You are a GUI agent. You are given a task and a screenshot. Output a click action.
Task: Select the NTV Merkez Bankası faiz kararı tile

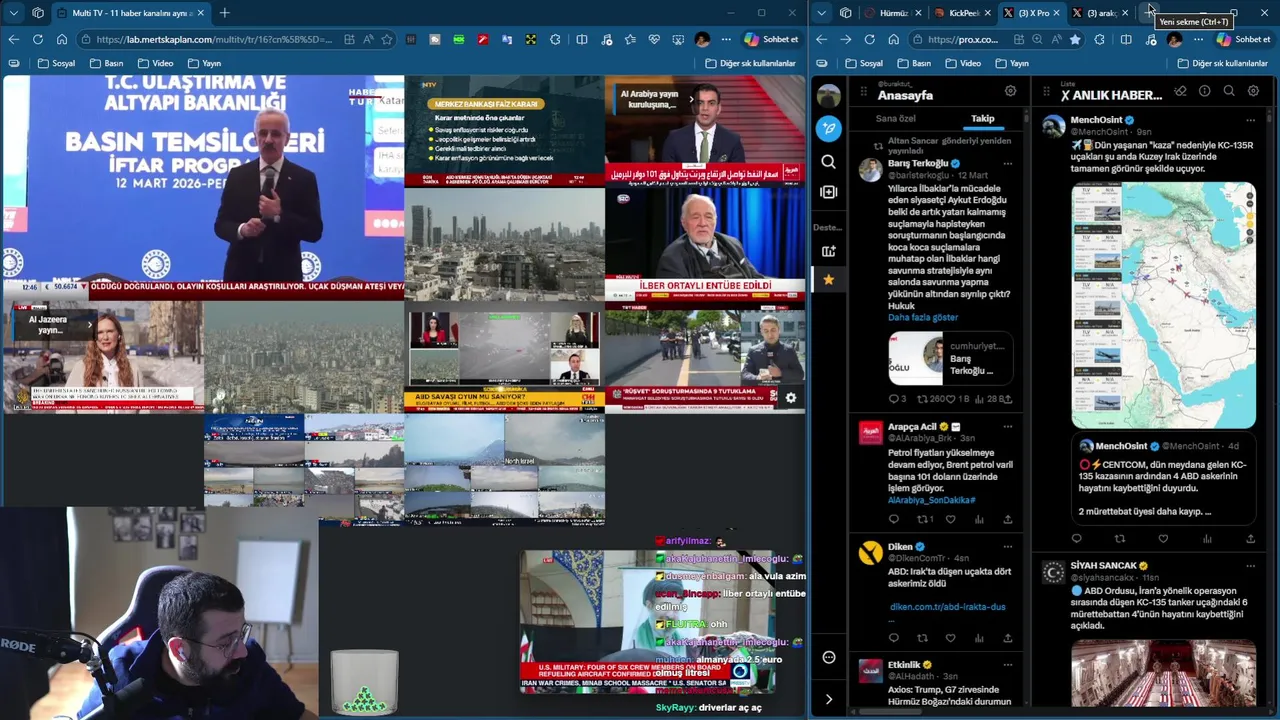(505, 131)
